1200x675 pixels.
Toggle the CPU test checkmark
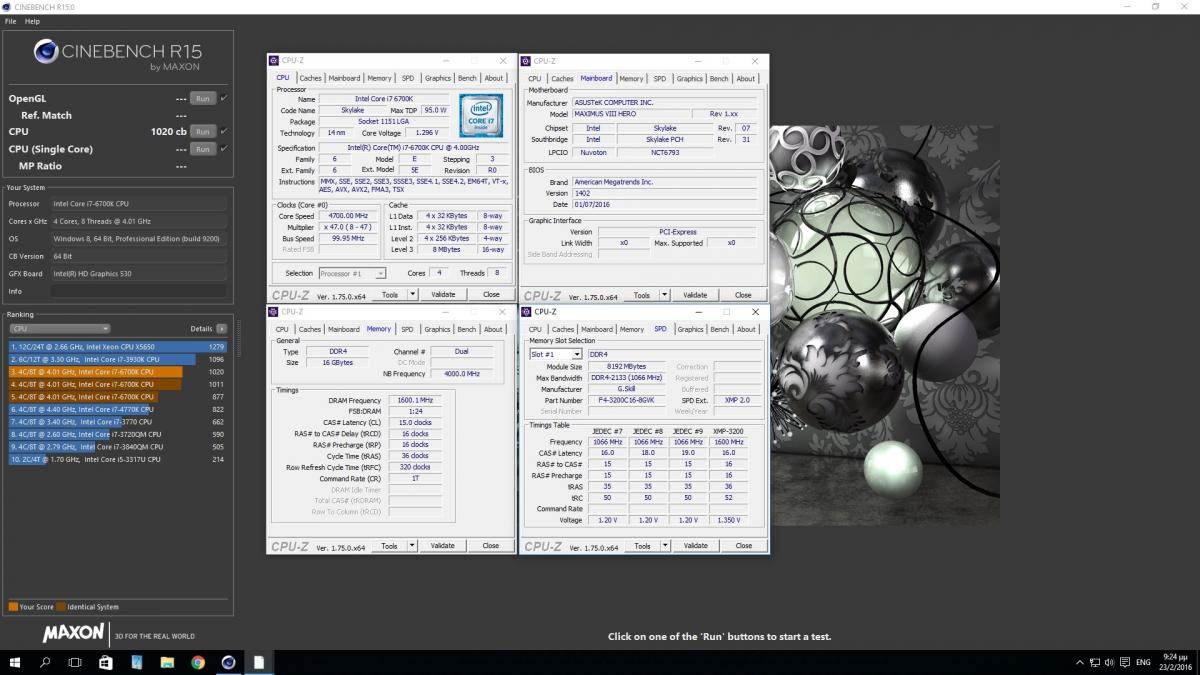[x=224, y=131]
